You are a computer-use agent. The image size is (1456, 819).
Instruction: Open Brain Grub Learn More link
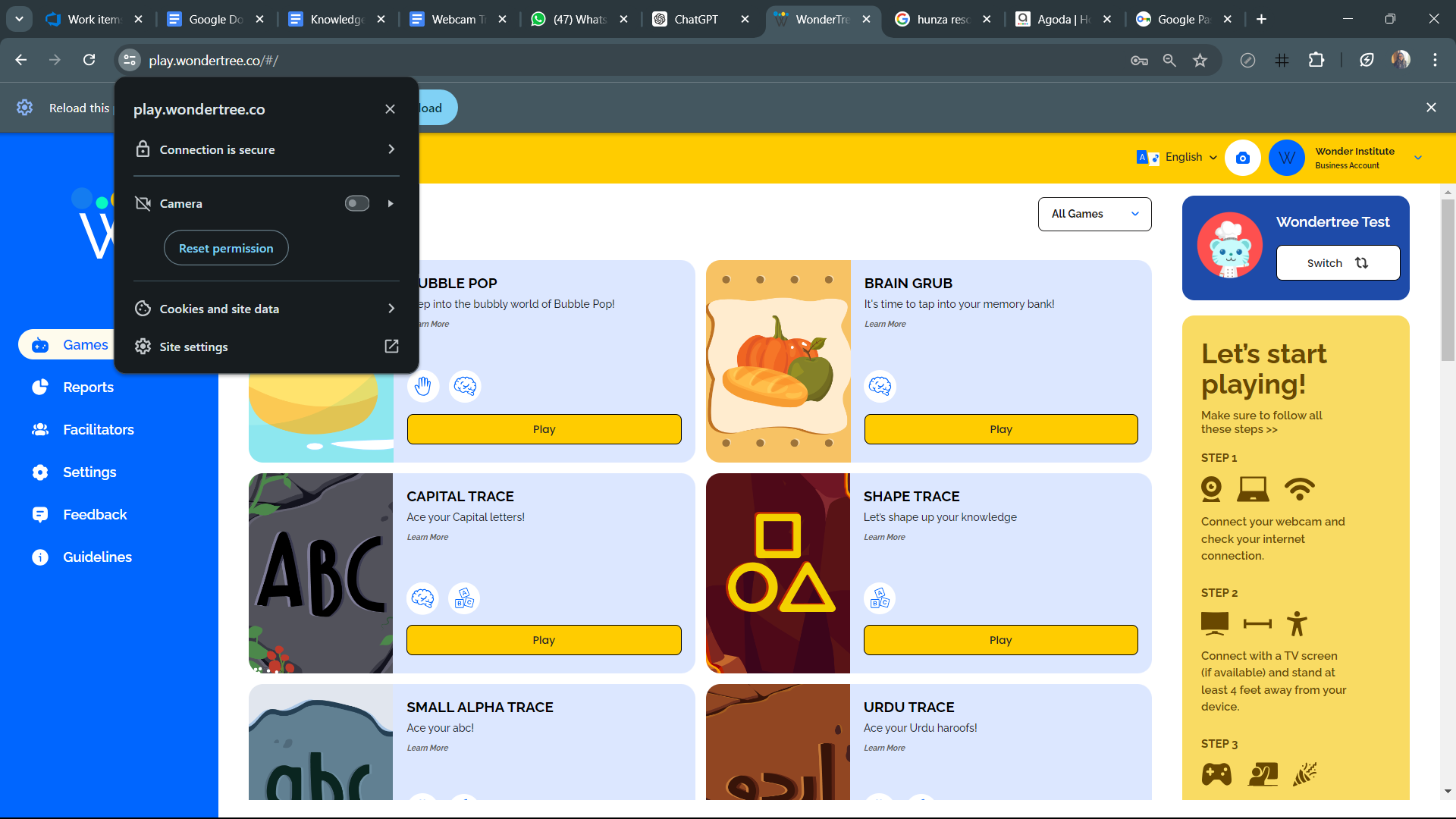tap(885, 324)
